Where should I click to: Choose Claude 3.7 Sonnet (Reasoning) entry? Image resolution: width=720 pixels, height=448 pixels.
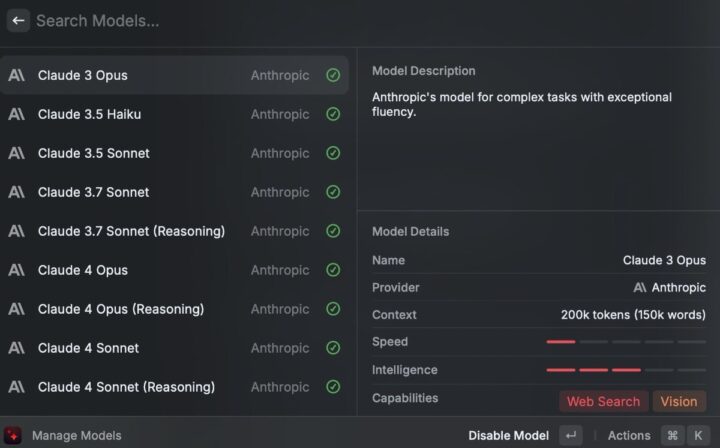pyautogui.click(x=131, y=231)
